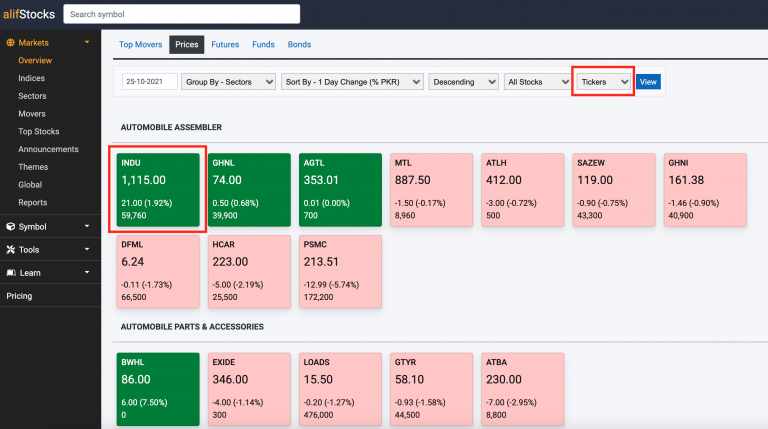The width and height of the screenshot is (768, 429).
Task: Open the Group By - Sectors dropdown
Action: 228,82
